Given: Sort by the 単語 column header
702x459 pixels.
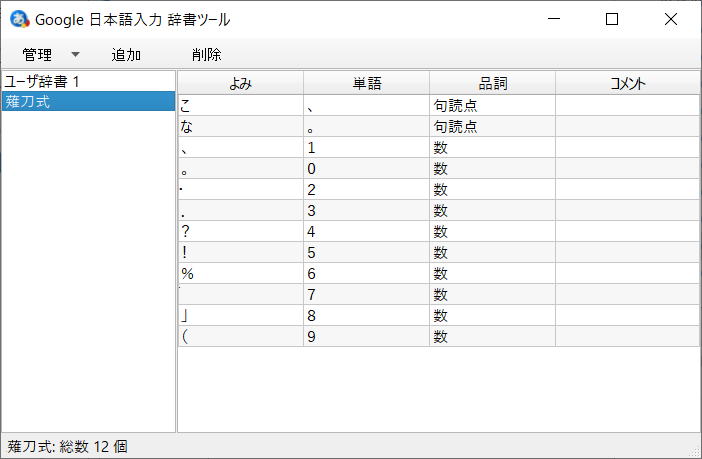Looking at the screenshot, I should click(367, 83).
